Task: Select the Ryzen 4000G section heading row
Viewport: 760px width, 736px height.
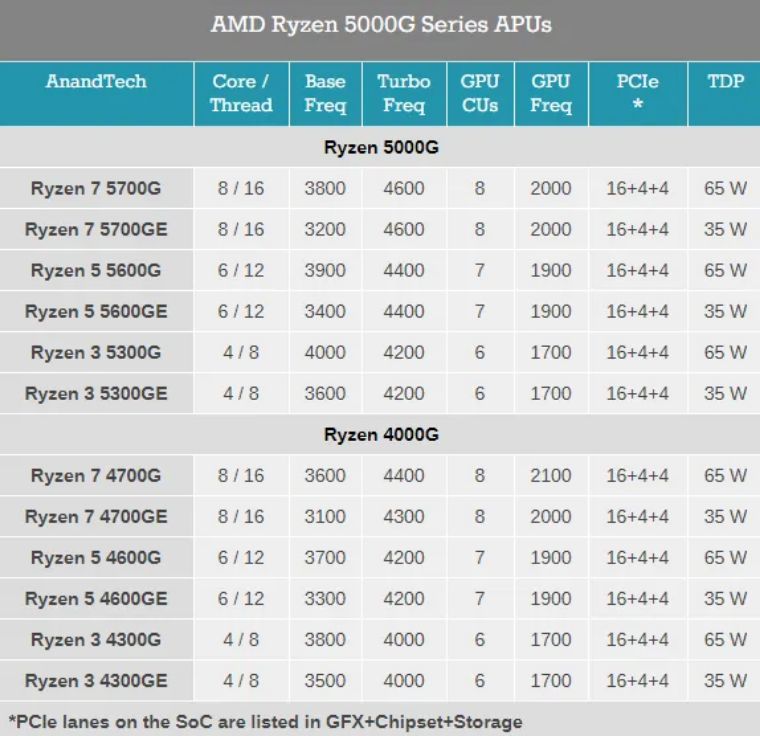Action: (380, 435)
